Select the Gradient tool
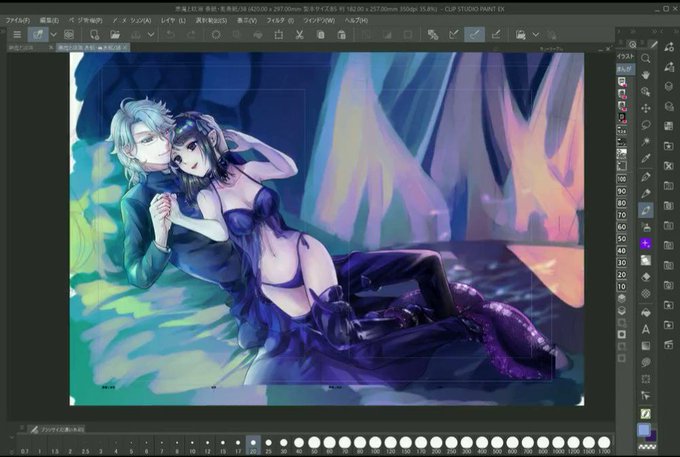 (646, 346)
